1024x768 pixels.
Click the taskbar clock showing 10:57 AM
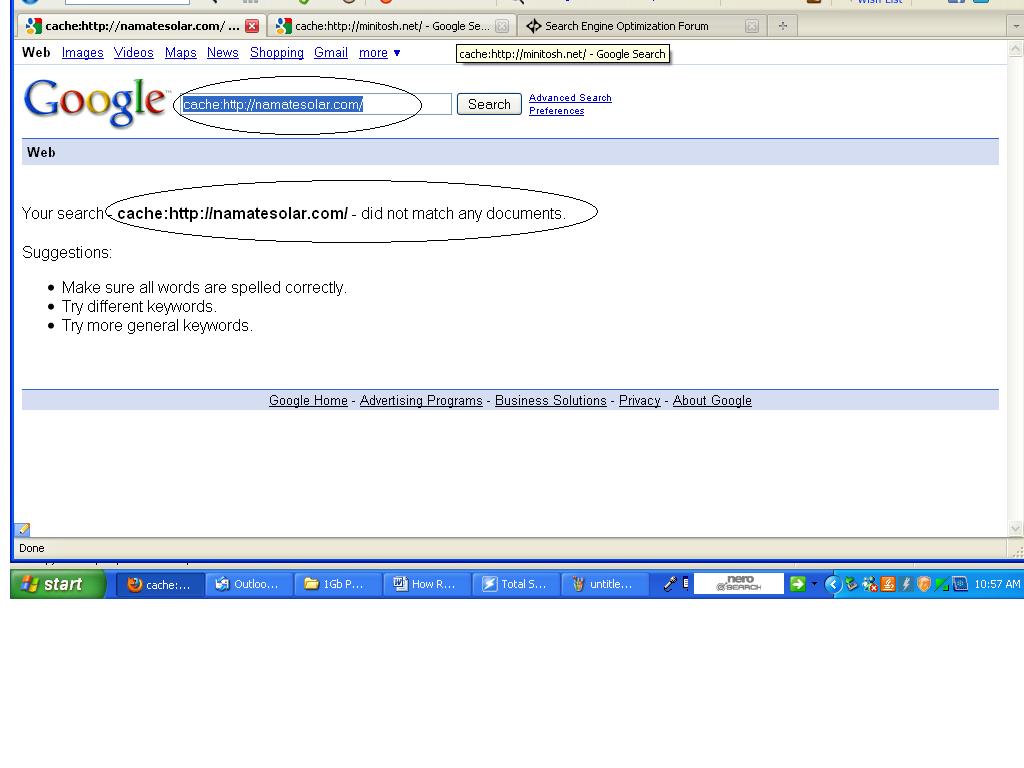click(x=997, y=584)
